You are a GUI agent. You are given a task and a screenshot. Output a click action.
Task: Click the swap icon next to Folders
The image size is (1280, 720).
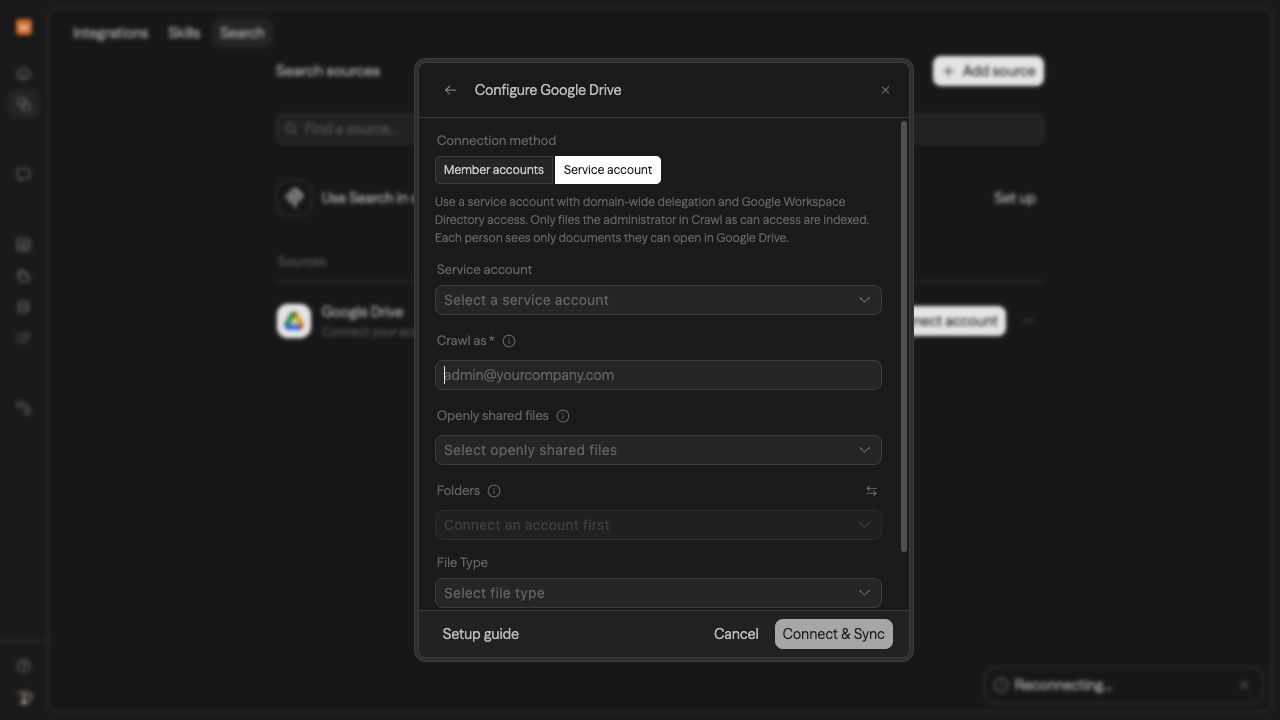871,491
